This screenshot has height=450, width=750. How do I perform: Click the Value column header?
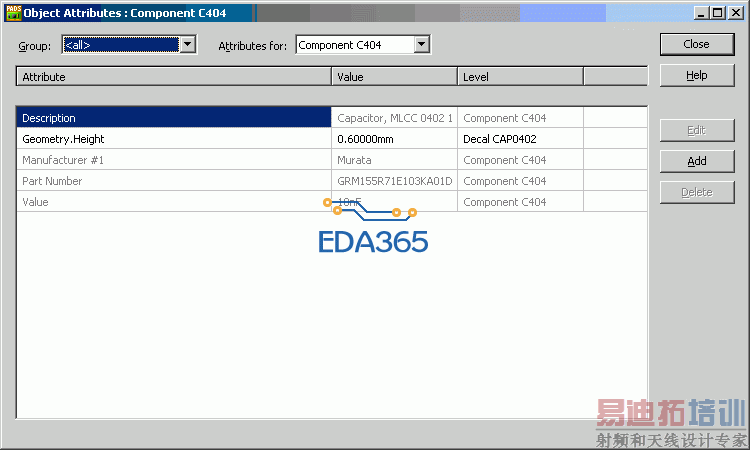coord(395,77)
